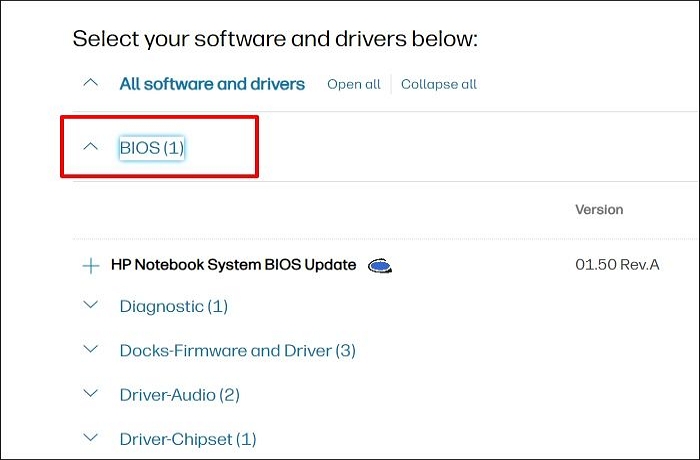This screenshot has height=460, width=700.
Task: Click the All software and drivers heading
Action: tap(212, 84)
